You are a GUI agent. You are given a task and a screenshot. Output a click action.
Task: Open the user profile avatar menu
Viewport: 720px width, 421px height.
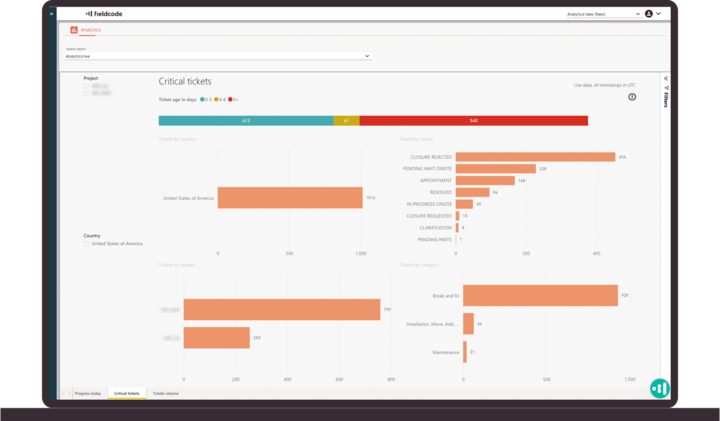[x=649, y=14]
